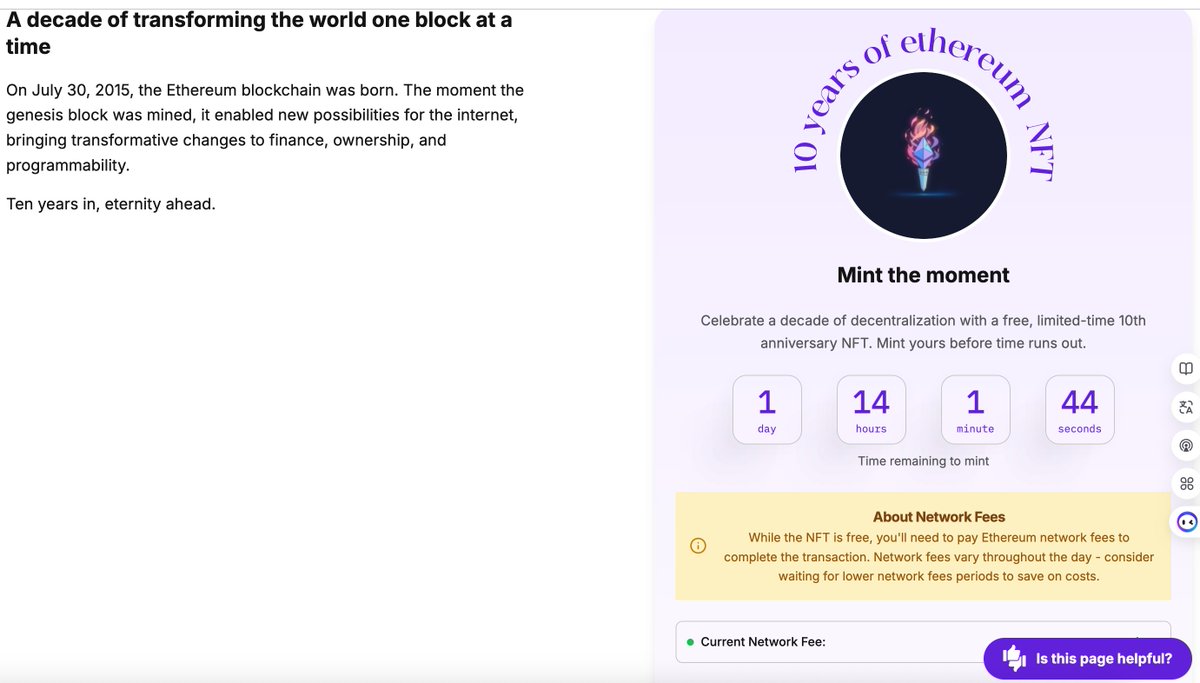The height and width of the screenshot is (683, 1200).
Task: Click the 'About Network Fees' heading
Action: coord(939,517)
